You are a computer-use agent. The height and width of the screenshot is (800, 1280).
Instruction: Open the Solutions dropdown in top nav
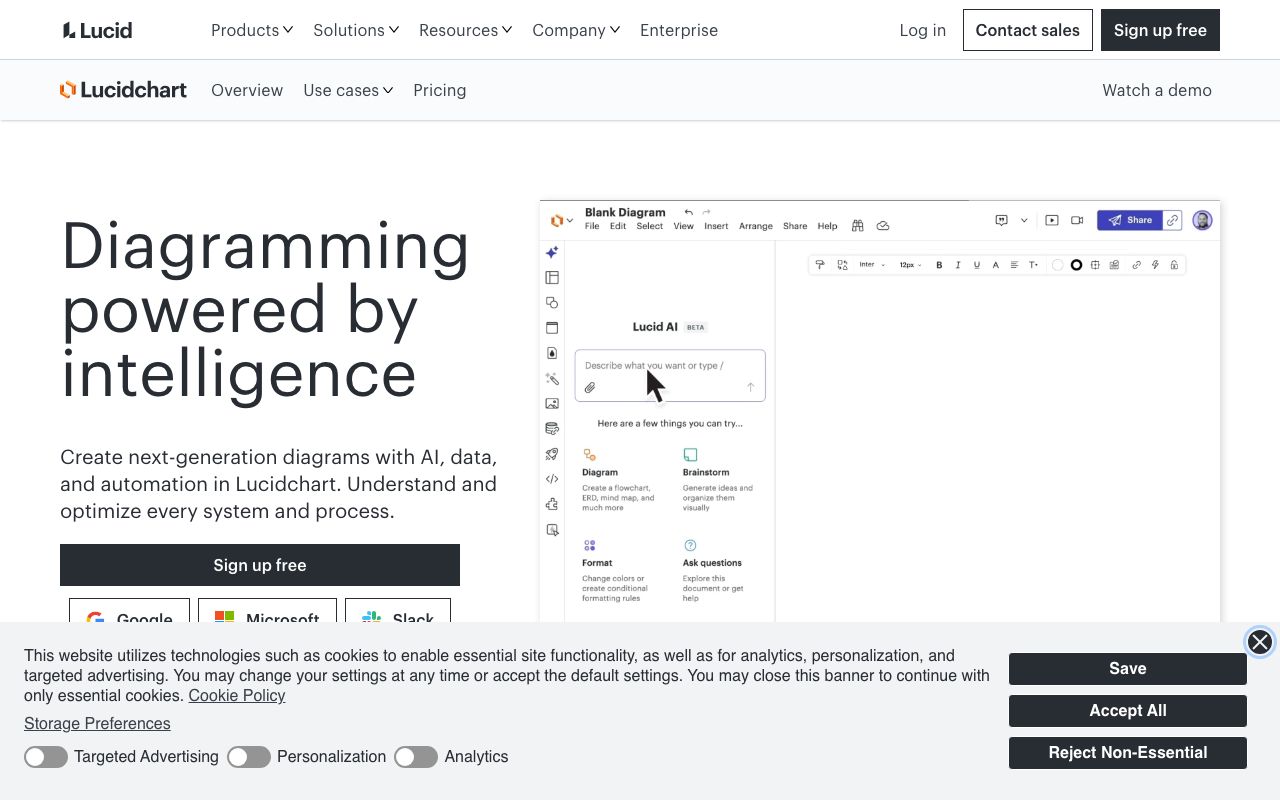[356, 30]
